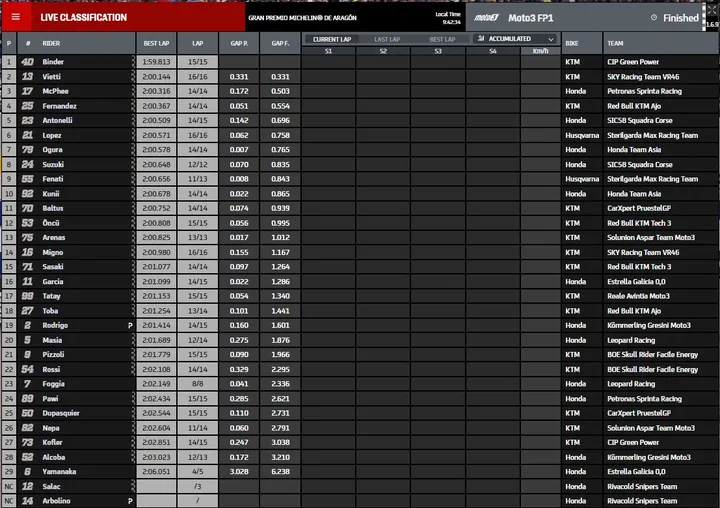This screenshot has width=720, height=508.
Task: Click the Bike column header
Action: (582, 43)
